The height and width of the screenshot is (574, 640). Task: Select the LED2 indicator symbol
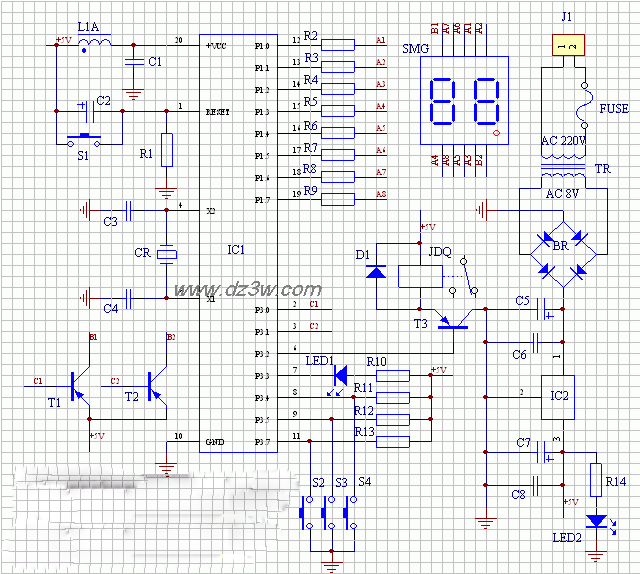597,521
